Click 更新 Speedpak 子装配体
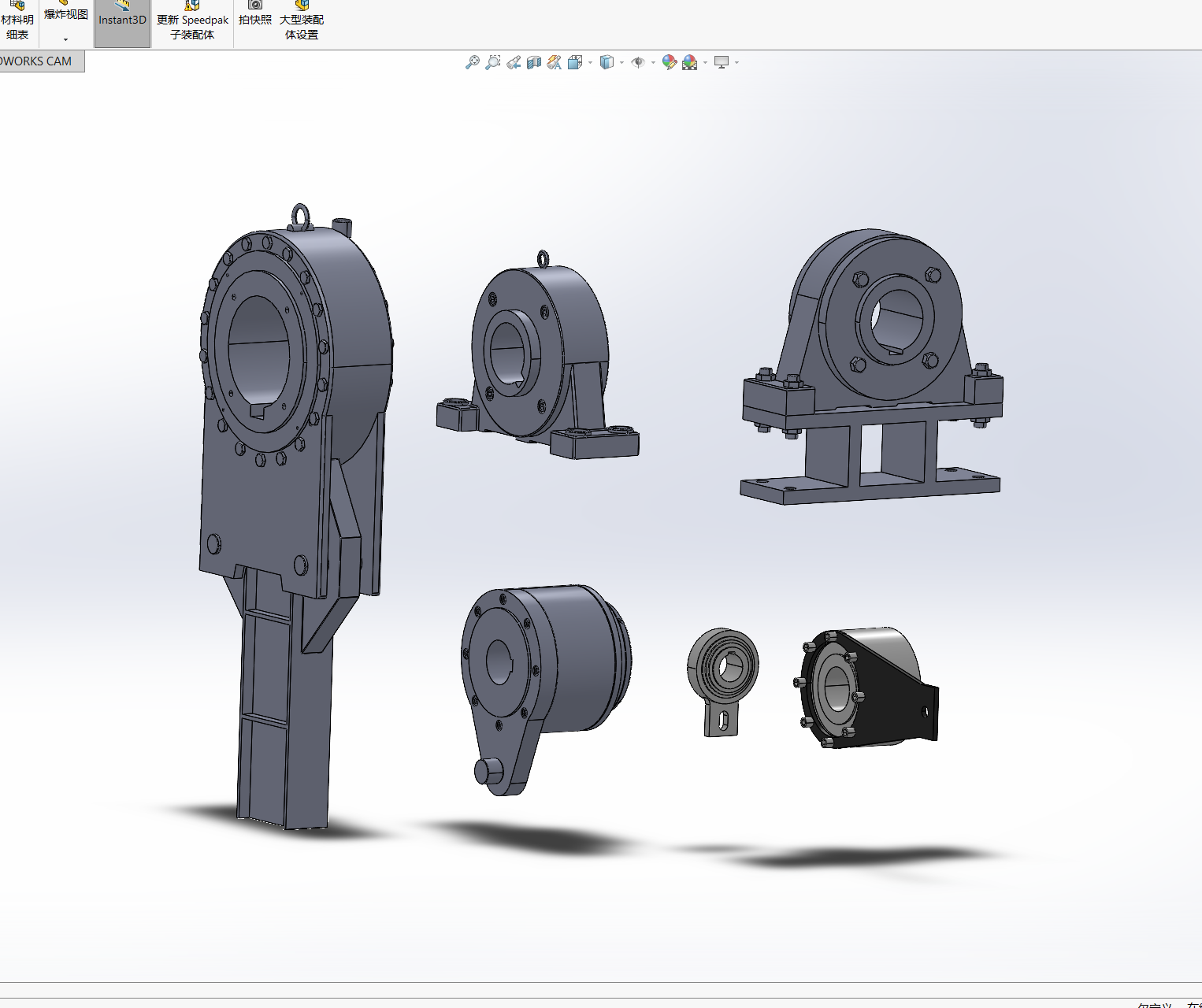Viewport: 1202px width, 1008px height. [x=192, y=20]
